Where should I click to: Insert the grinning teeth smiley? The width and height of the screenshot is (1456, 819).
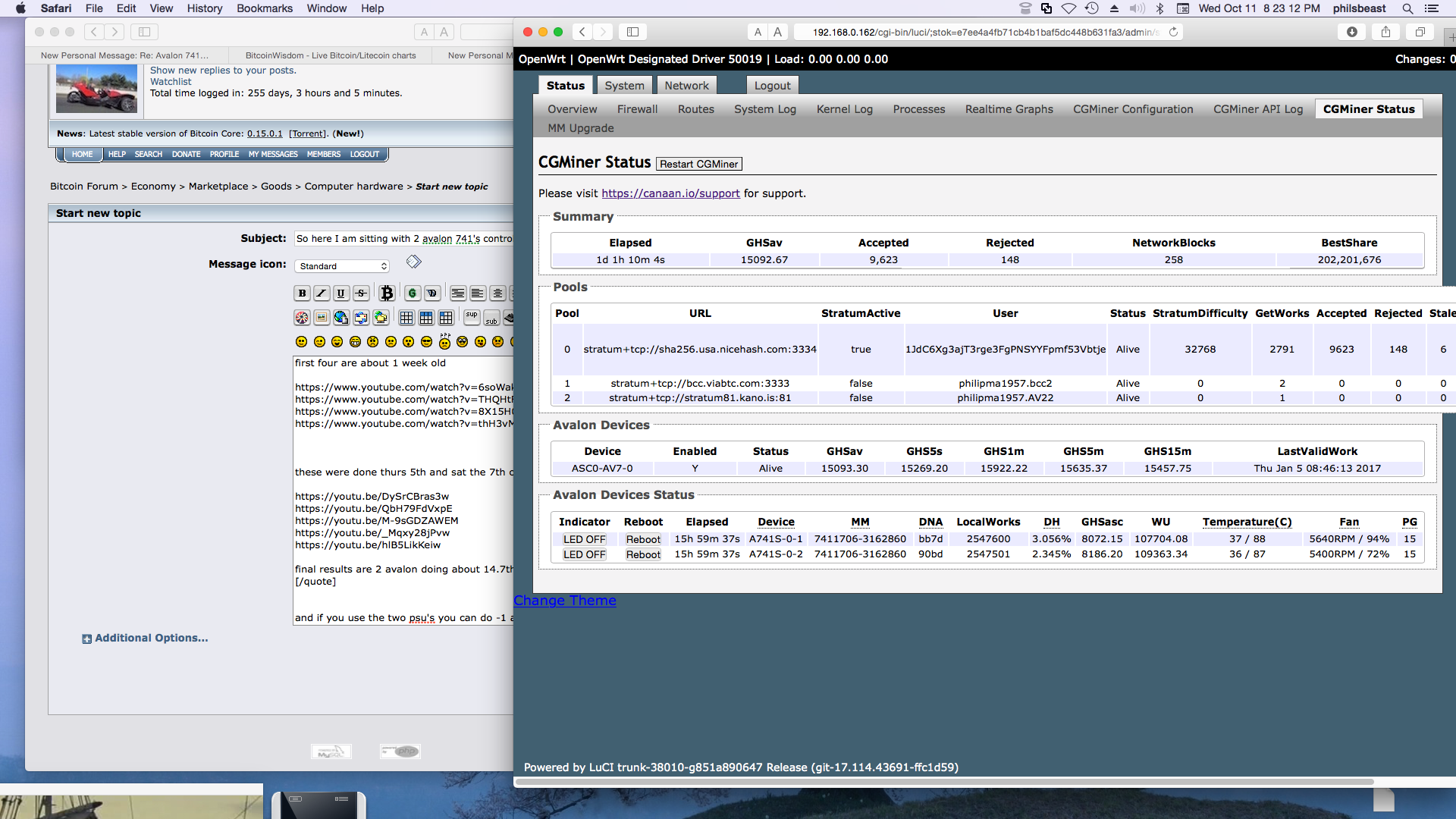(355, 342)
